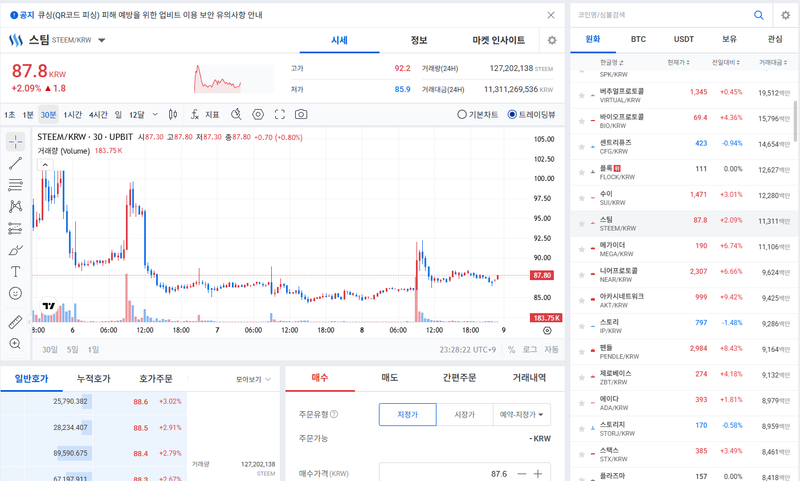Close the notice banner

coord(551,15)
